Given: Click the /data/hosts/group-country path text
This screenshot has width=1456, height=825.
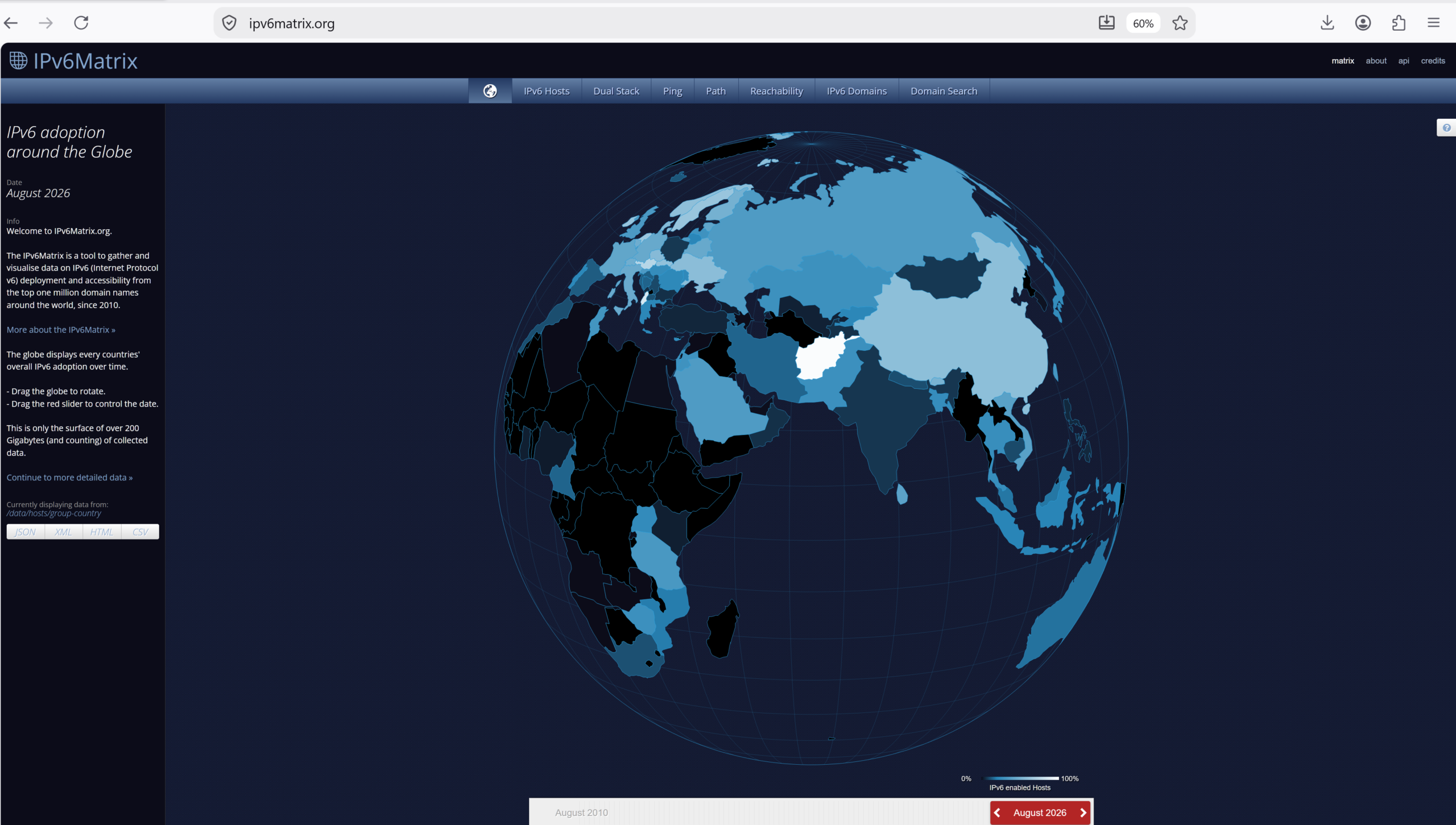Looking at the screenshot, I should point(54,513).
